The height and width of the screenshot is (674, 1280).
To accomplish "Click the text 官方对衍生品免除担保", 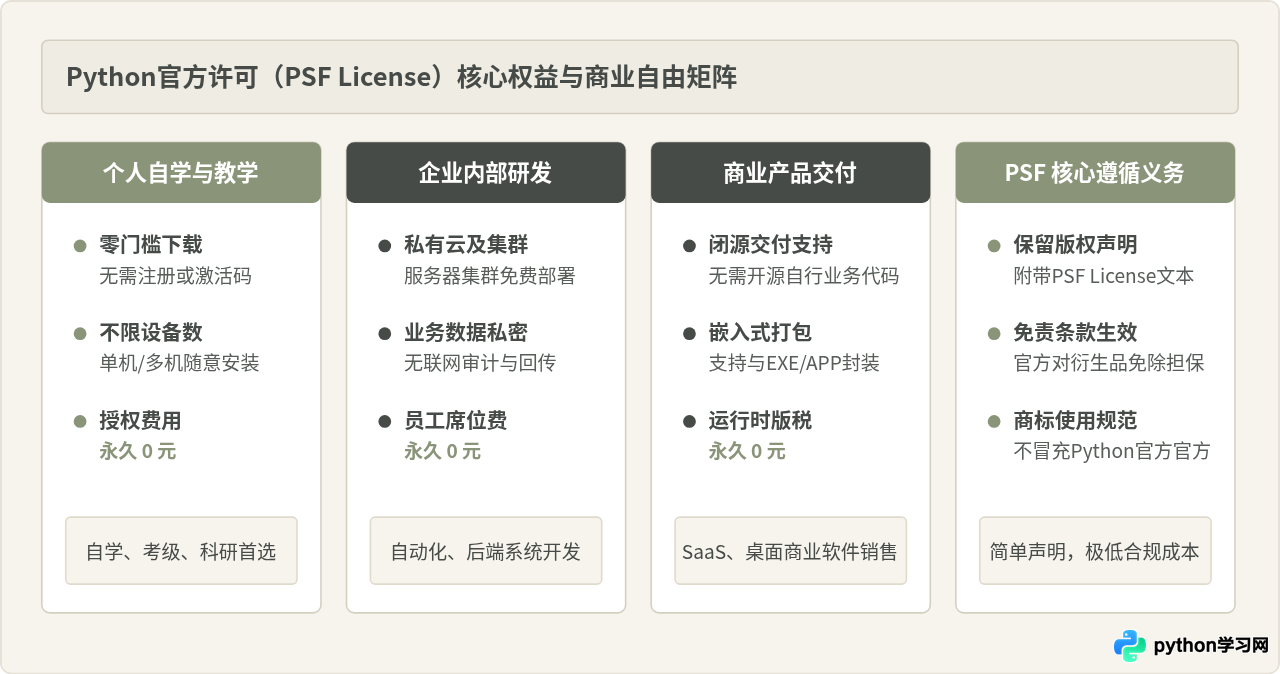I will click(x=1109, y=363).
